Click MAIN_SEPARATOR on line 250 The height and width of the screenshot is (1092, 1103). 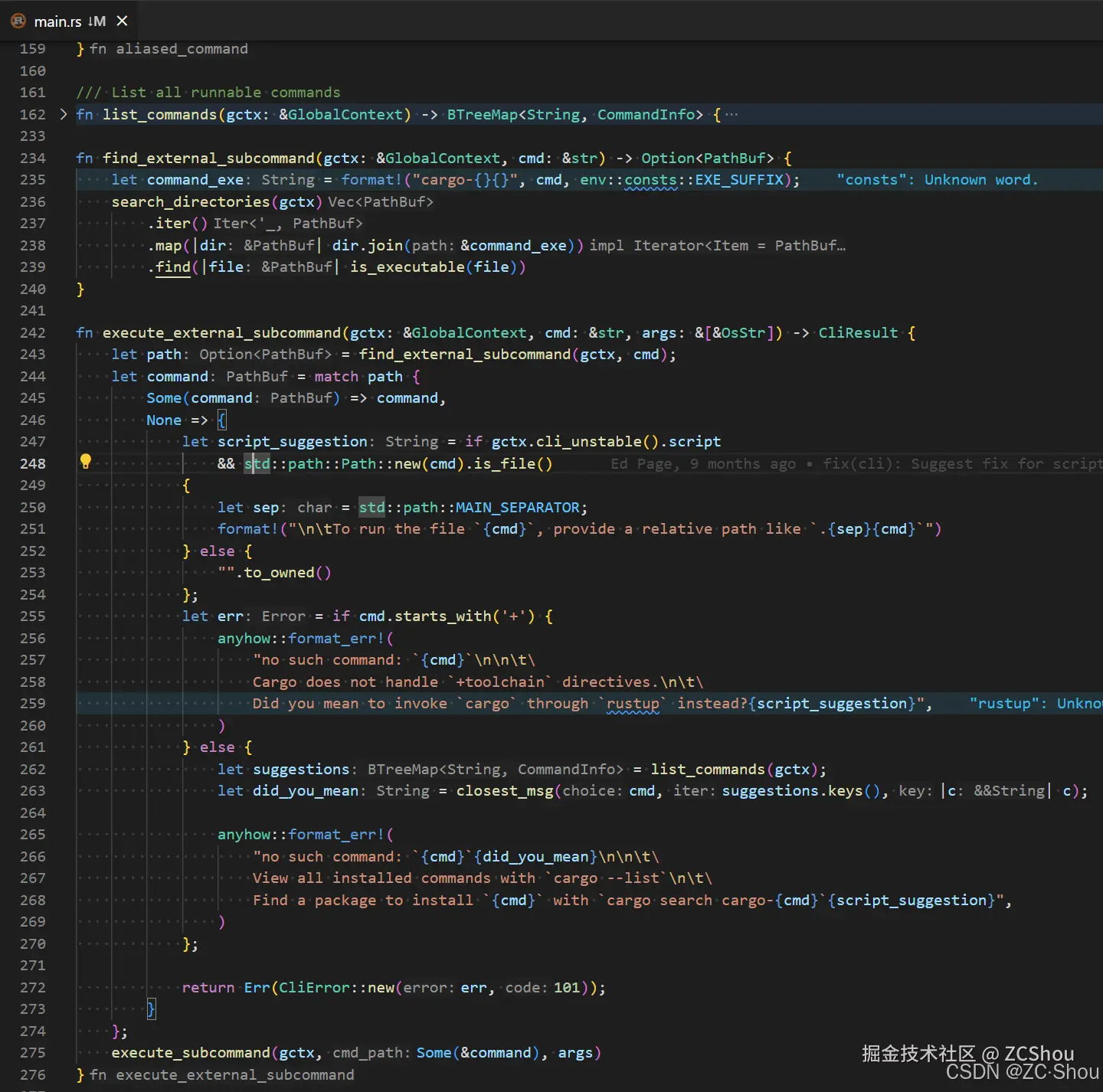(x=518, y=508)
